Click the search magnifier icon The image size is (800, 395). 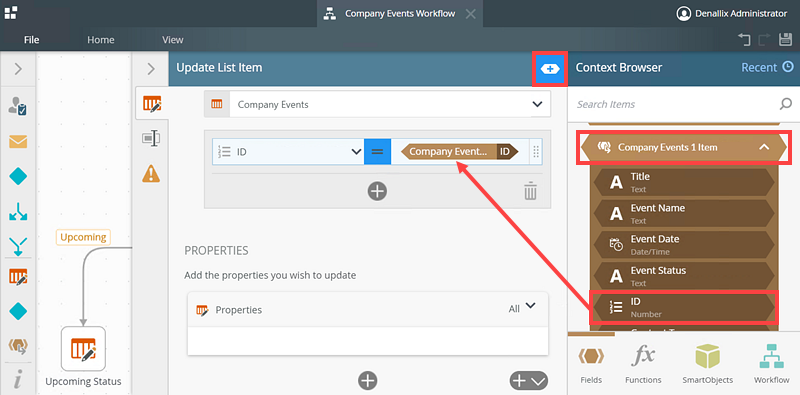(x=786, y=104)
